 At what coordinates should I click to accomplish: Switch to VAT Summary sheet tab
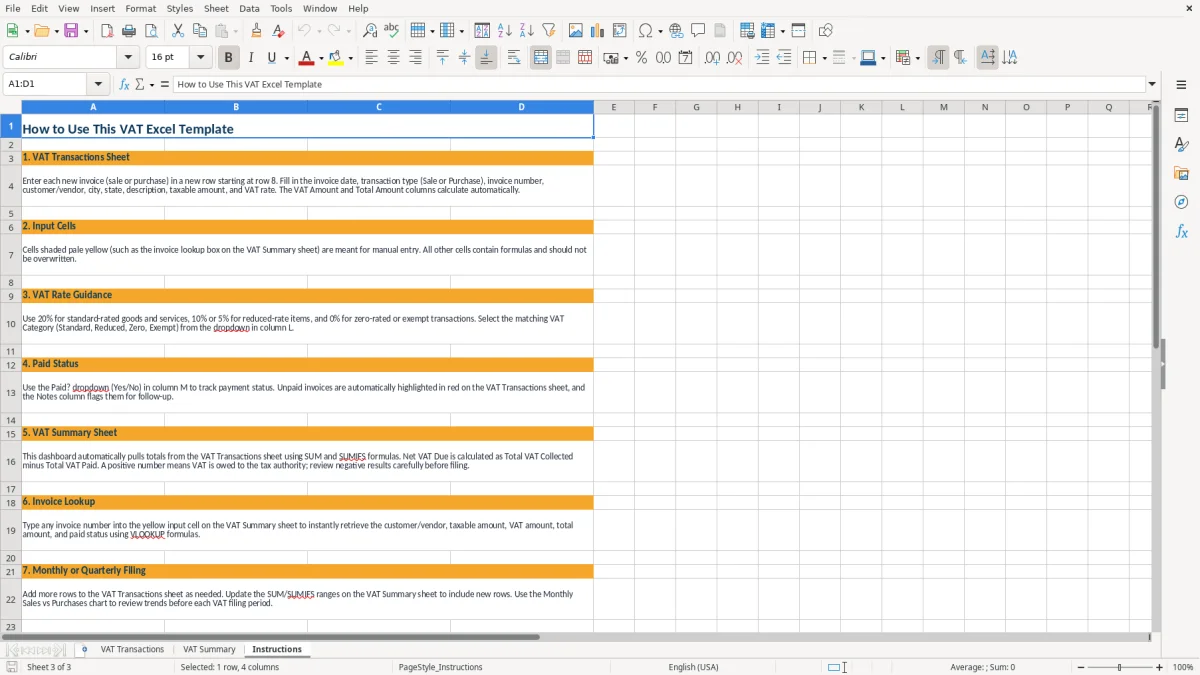209,649
